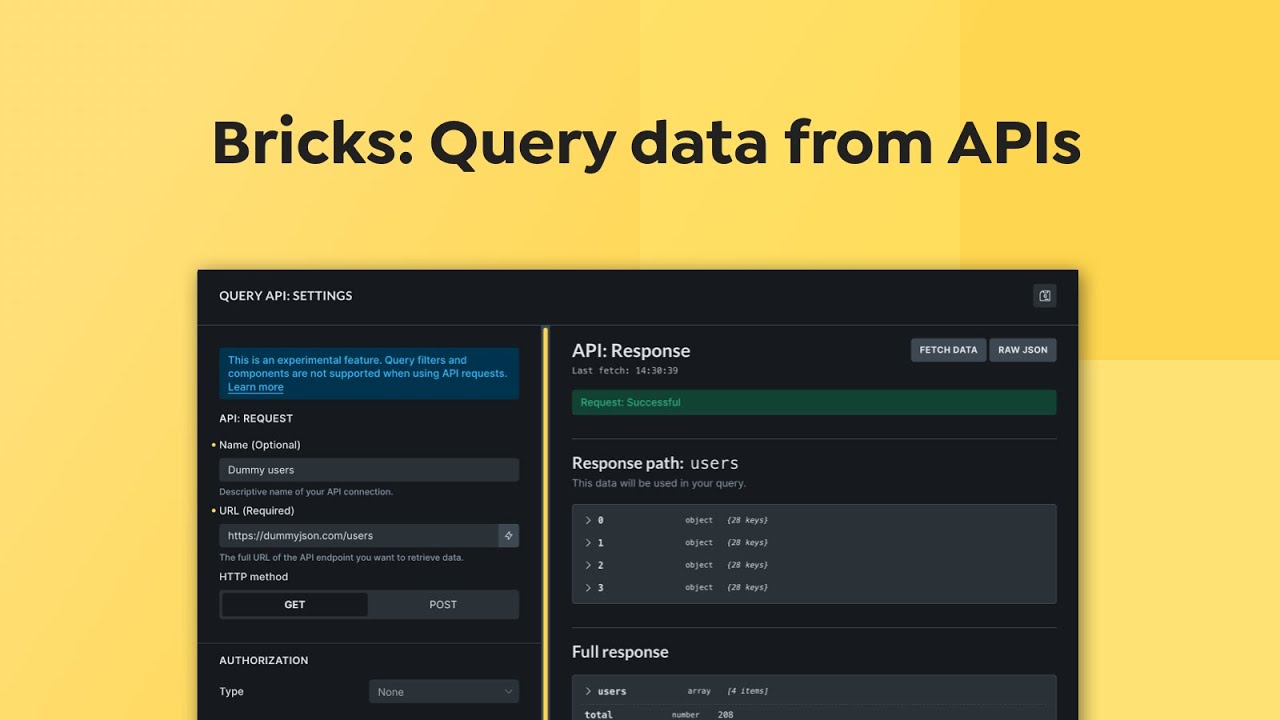
Task: Open the Raw JSON view
Action: tap(1022, 350)
